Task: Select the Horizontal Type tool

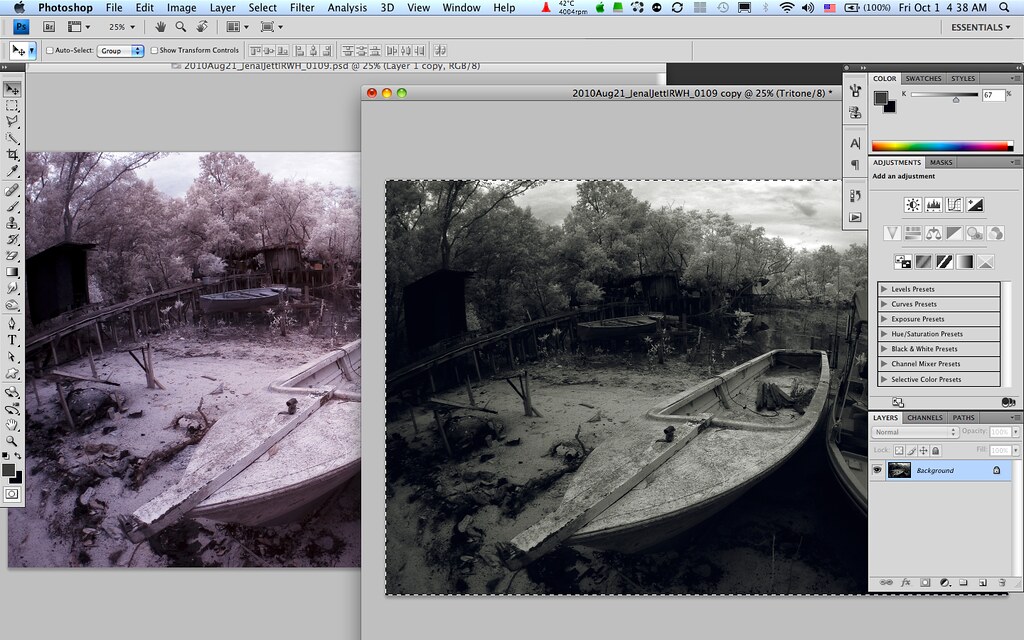Action: coord(12,340)
